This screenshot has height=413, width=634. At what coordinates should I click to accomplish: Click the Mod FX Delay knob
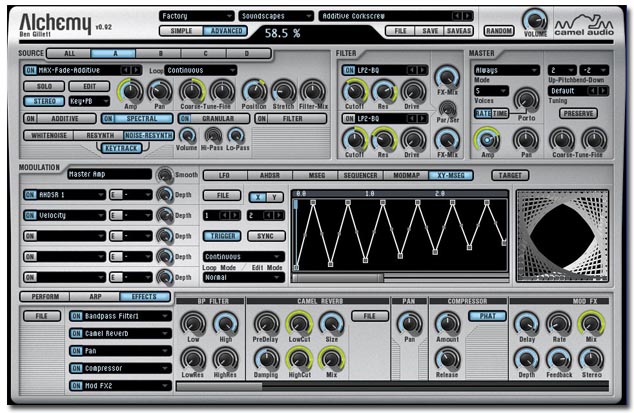(x=526, y=324)
